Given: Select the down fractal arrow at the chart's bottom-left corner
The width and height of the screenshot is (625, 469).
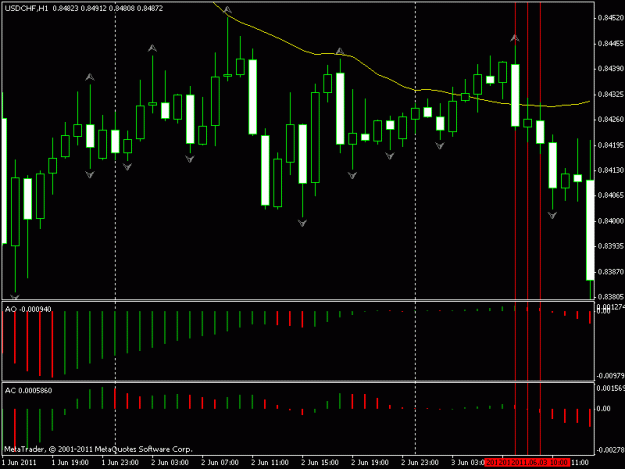Looking at the screenshot, I should [15, 297].
